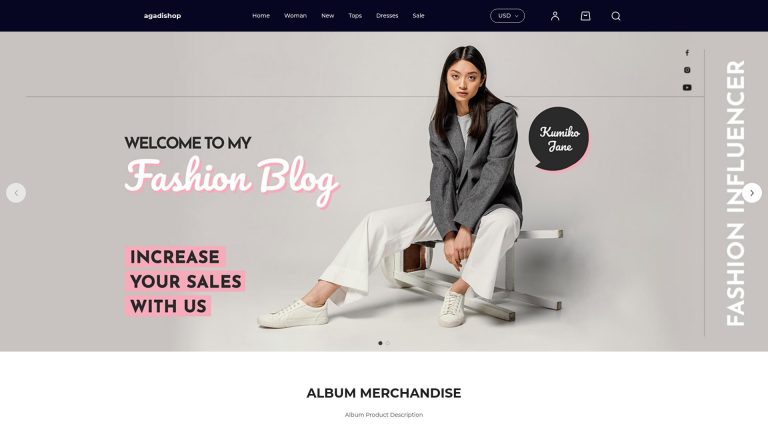Select the first slider pagination dot
768x432 pixels.
[x=380, y=343]
